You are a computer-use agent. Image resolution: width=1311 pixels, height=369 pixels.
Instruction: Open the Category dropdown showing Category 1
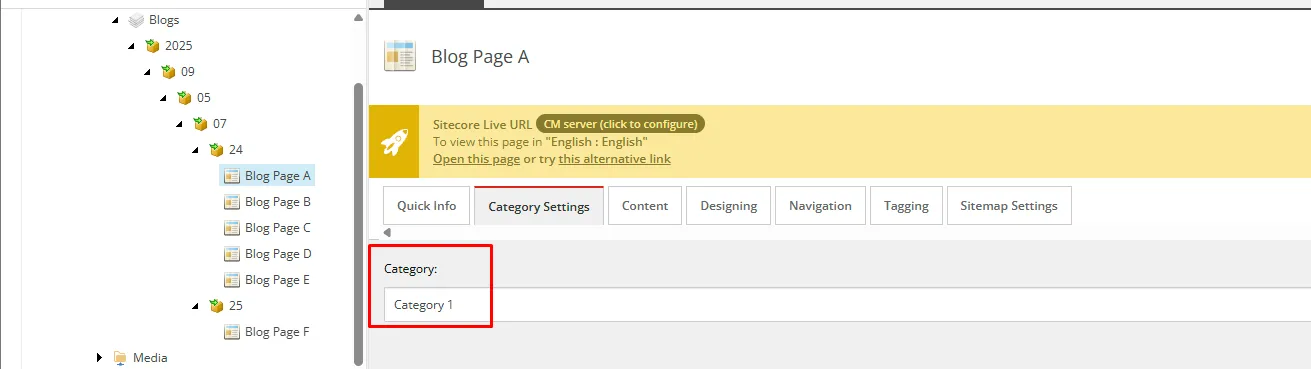click(x=847, y=305)
